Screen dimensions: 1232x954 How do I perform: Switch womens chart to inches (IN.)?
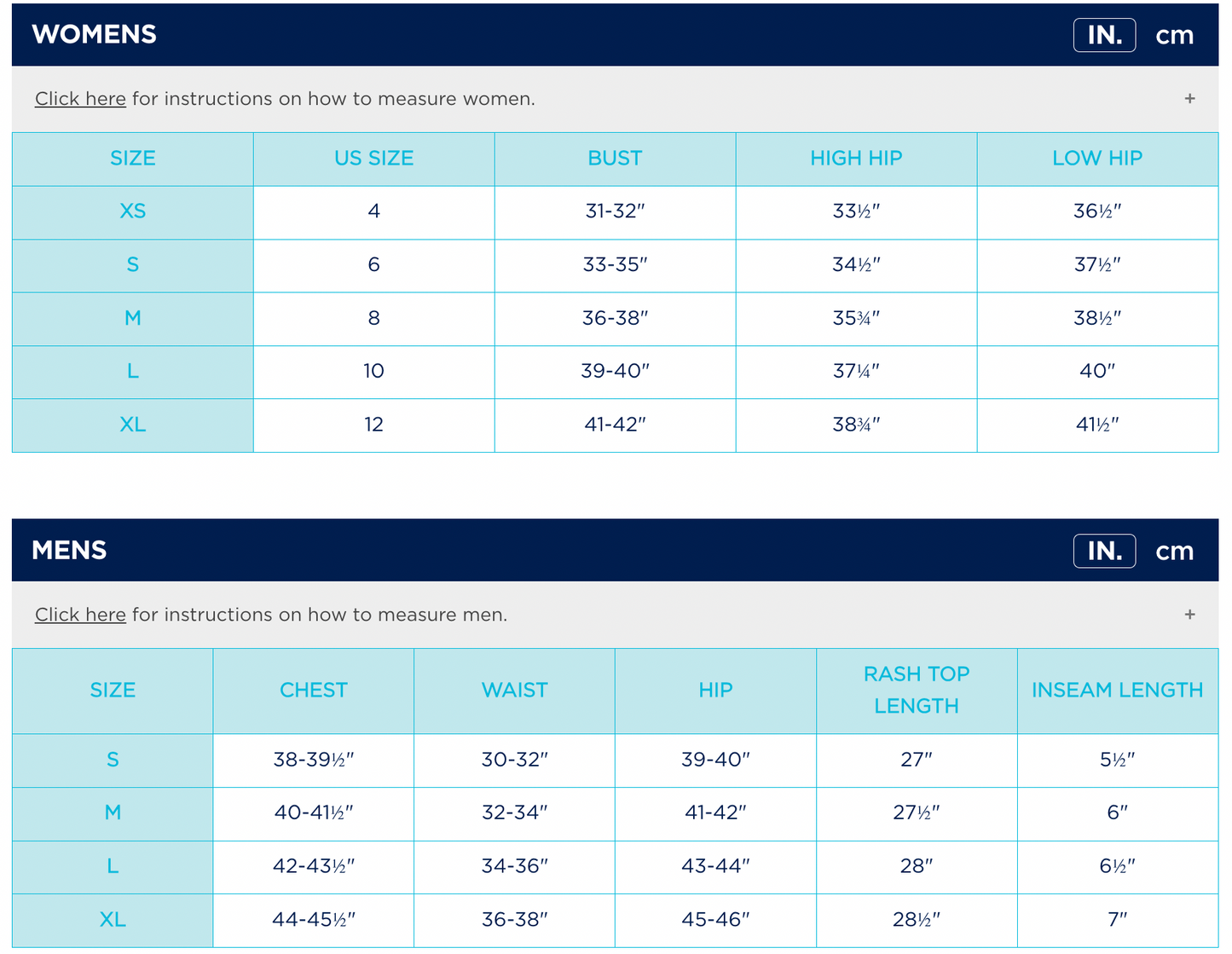[x=1104, y=35]
